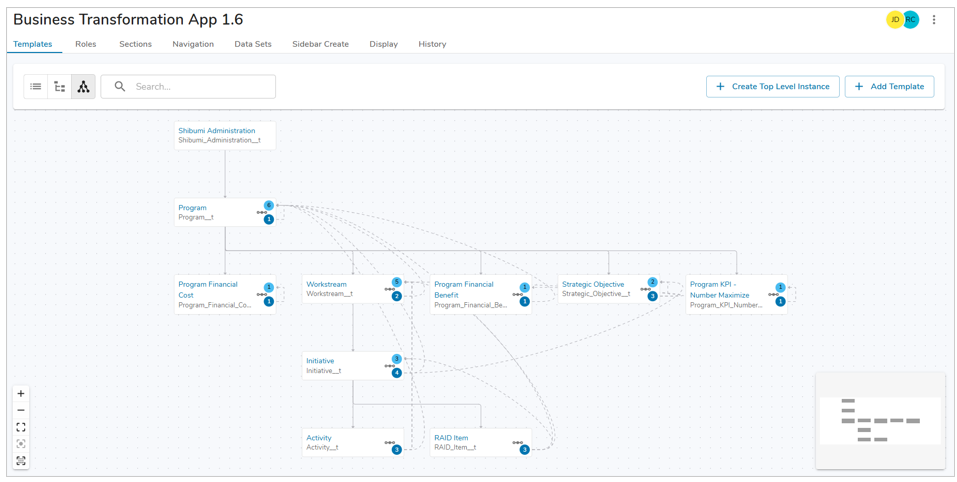Open the Strategic Objective template
957x482 pixels.
point(593,284)
